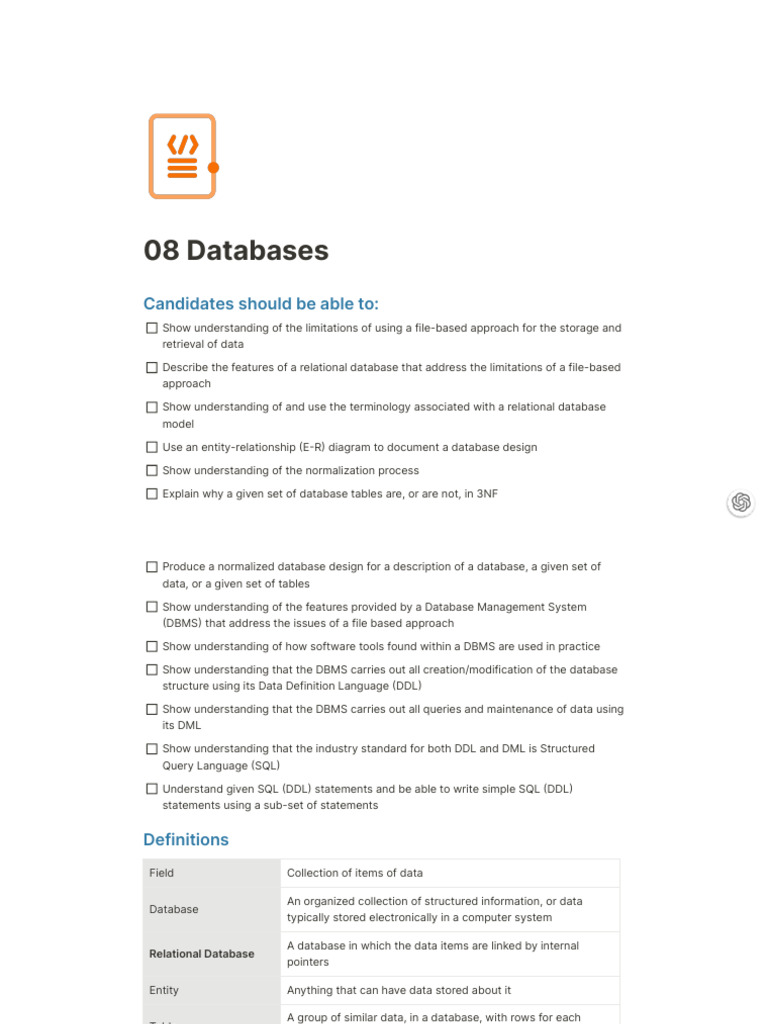Screen dimensions: 768x1024
Task: Check the DML queries and maintenance checkbox
Action: coord(152,709)
